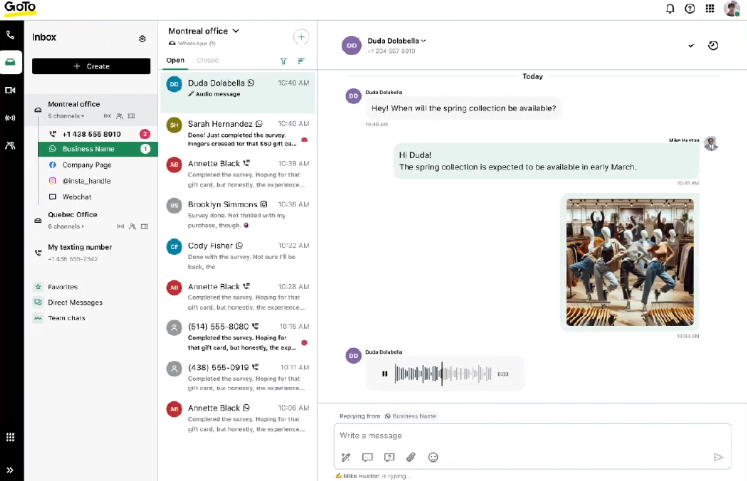Change Replying from Business Name channel
This screenshot has width=747, height=481.
pyautogui.click(x=411, y=416)
